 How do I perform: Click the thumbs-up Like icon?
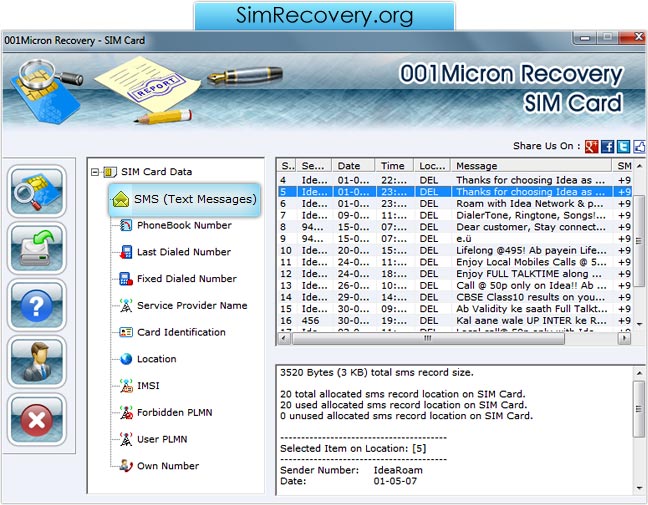[x=639, y=146]
